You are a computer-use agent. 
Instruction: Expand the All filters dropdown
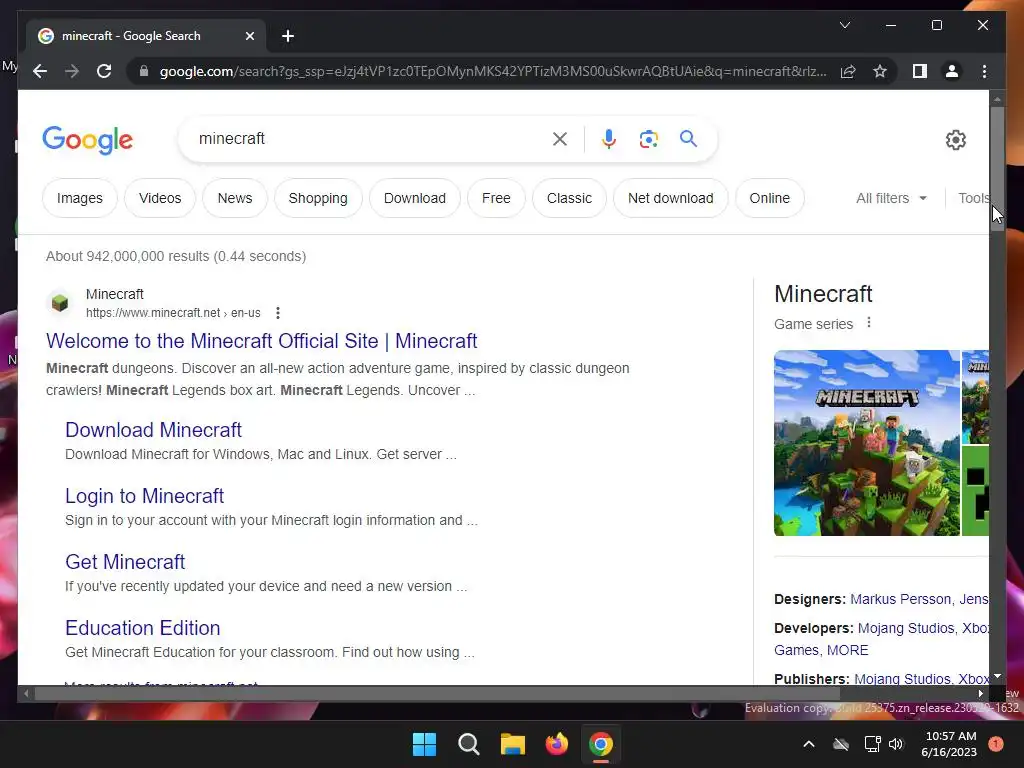point(891,198)
